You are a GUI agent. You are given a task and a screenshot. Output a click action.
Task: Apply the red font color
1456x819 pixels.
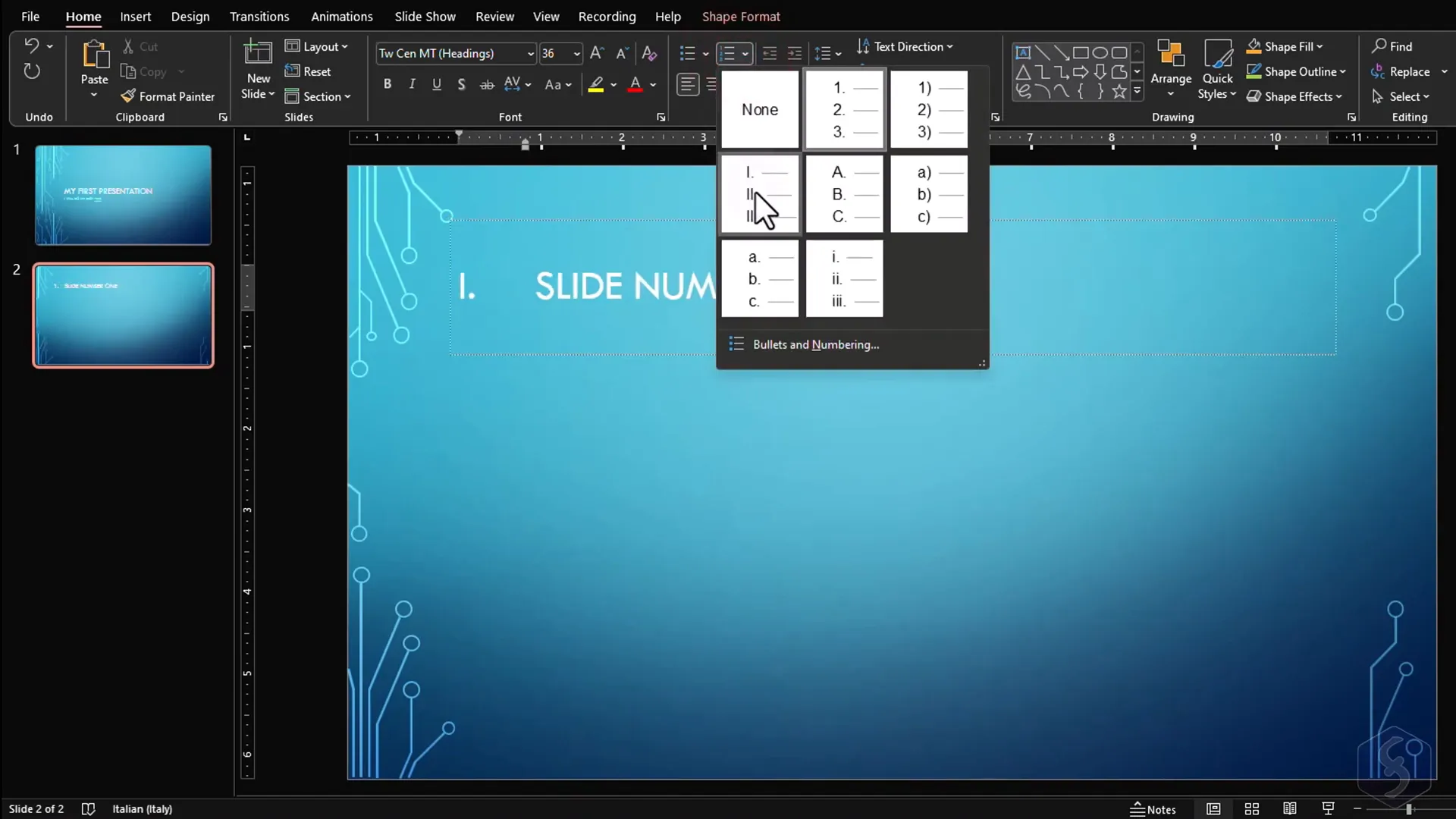point(635,84)
